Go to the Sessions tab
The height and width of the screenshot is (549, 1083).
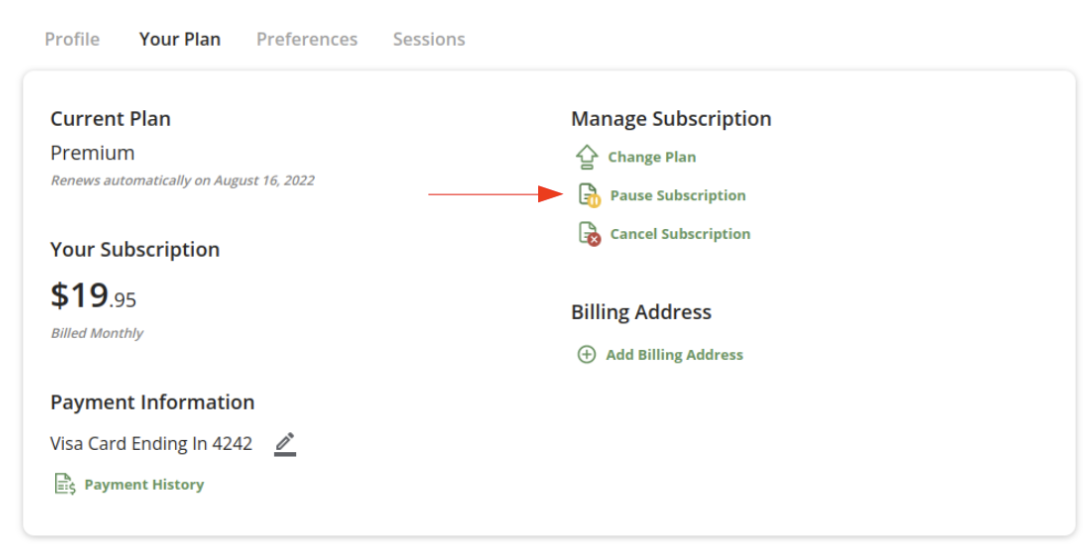click(x=429, y=39)
